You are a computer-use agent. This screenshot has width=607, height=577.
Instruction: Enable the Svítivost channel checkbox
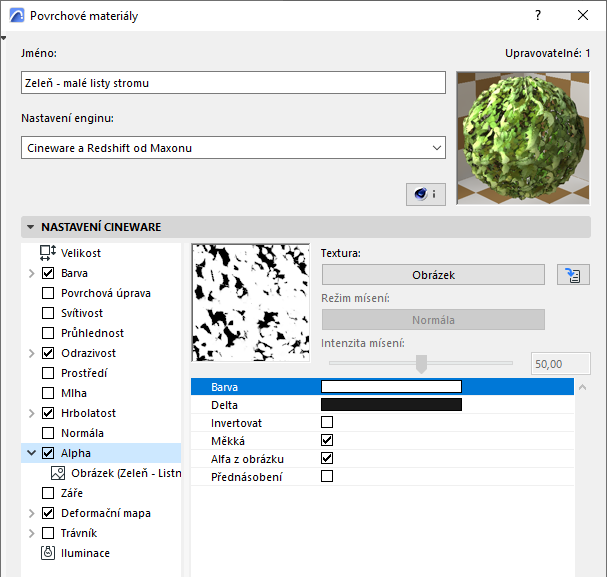click(48, 313)
